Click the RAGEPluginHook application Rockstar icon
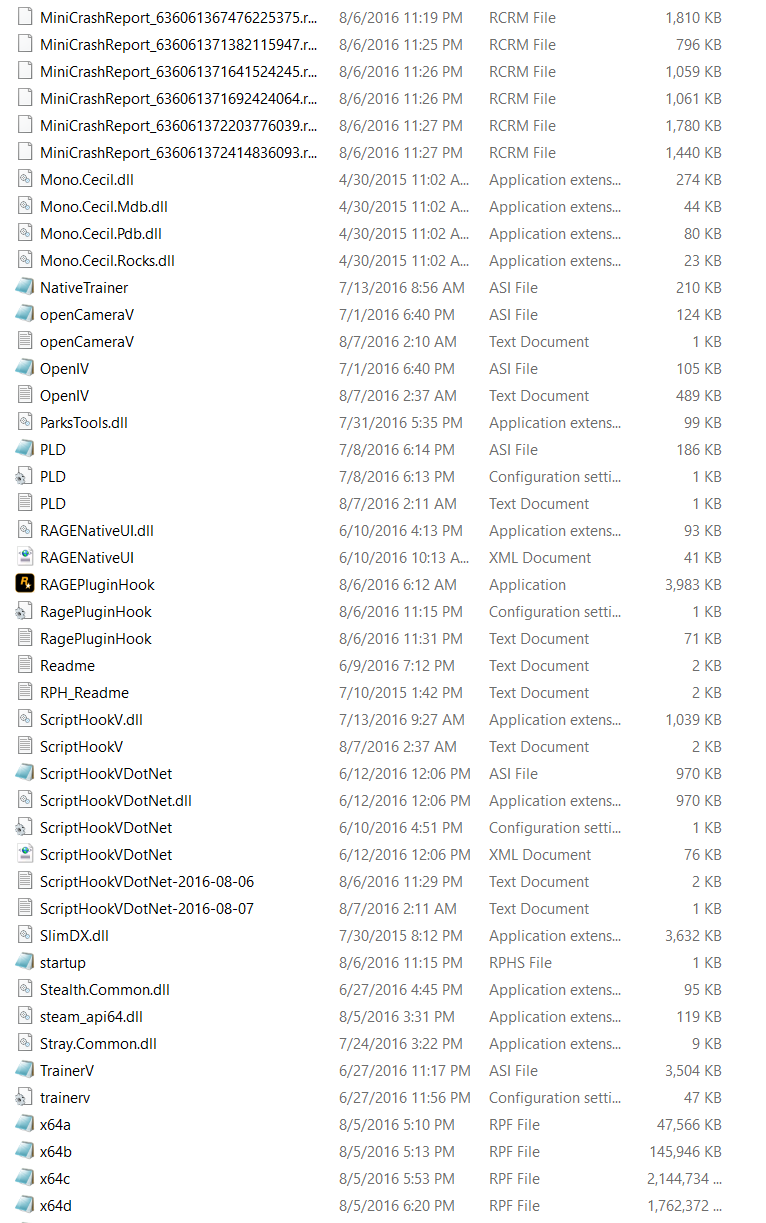Image resolution: width=766 pixels, height=1223 pixels. [x=25, y=584]
